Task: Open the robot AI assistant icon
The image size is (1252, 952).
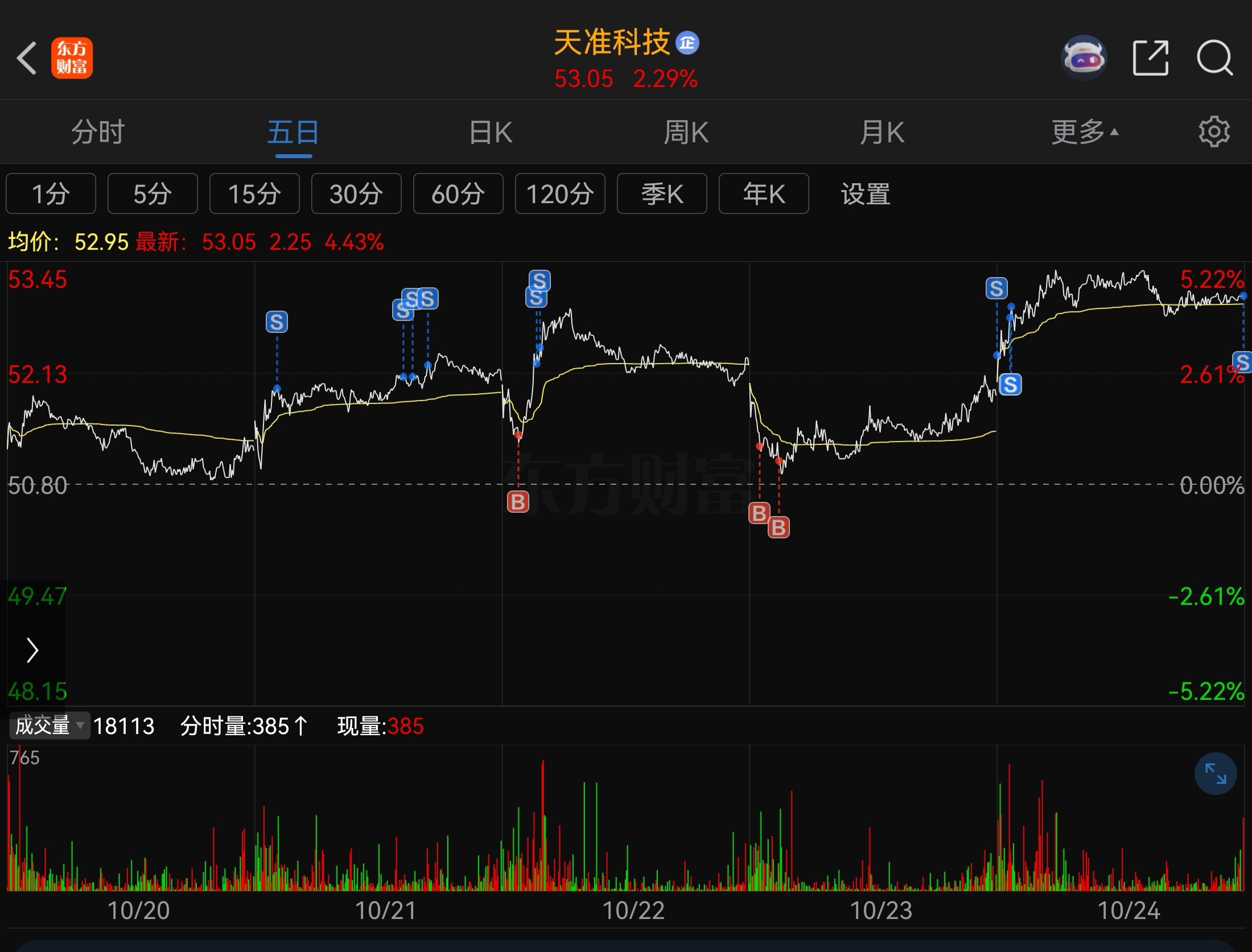Action: tap(1084, 58)
